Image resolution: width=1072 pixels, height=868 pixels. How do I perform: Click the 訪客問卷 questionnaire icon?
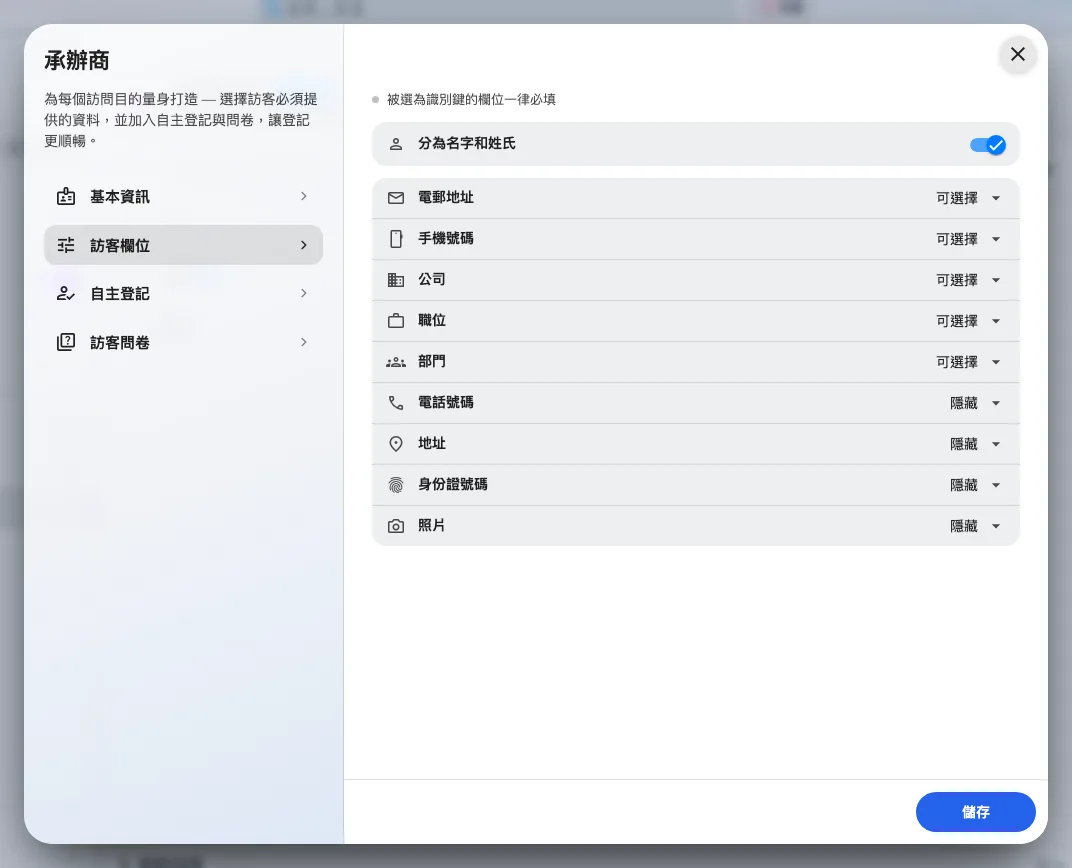coord(66,342)
